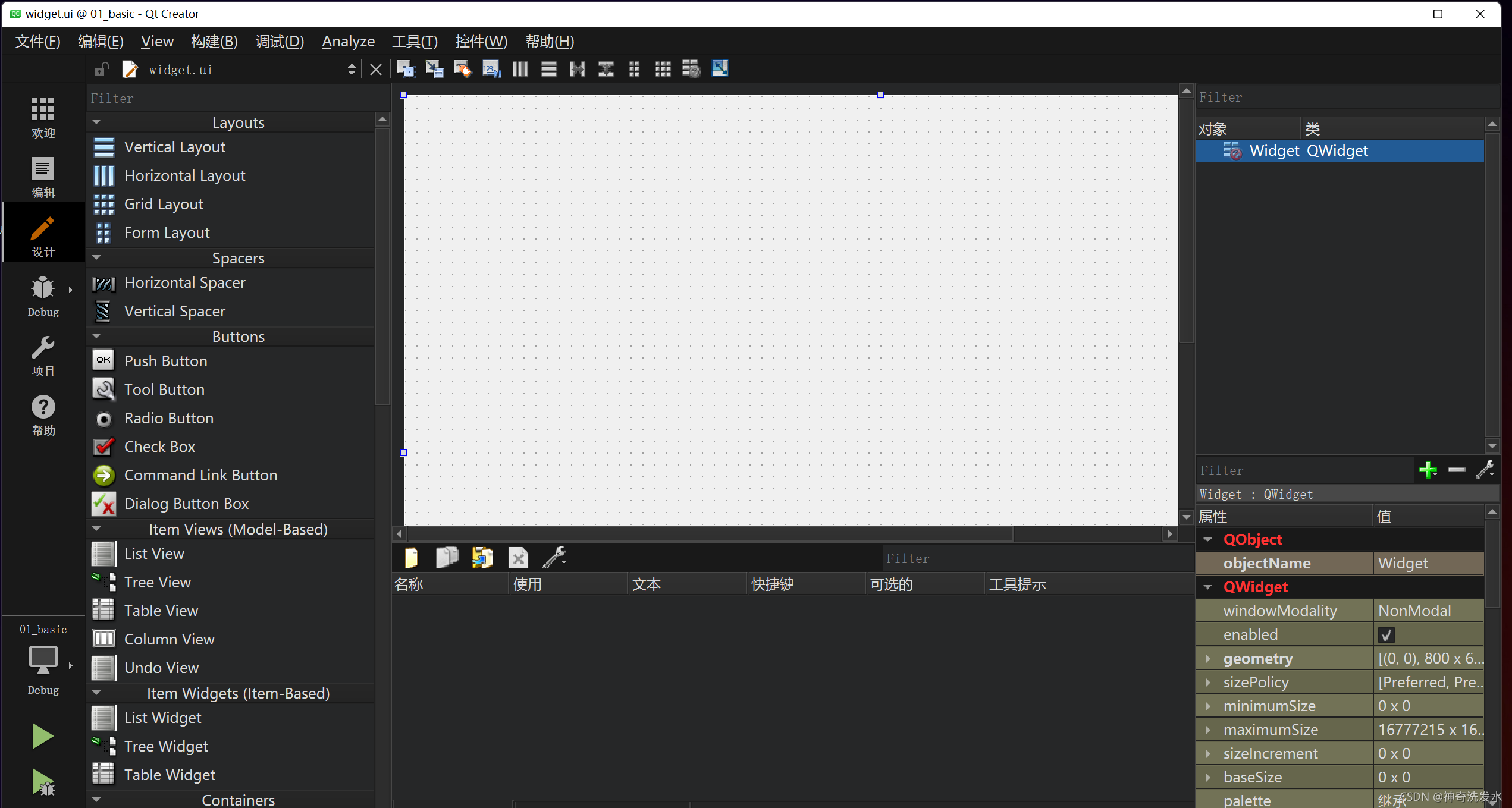This screenshot has width=1512, height=808.
Task: Open the widget.ui file selector dropdown
Action: (351, 70)
